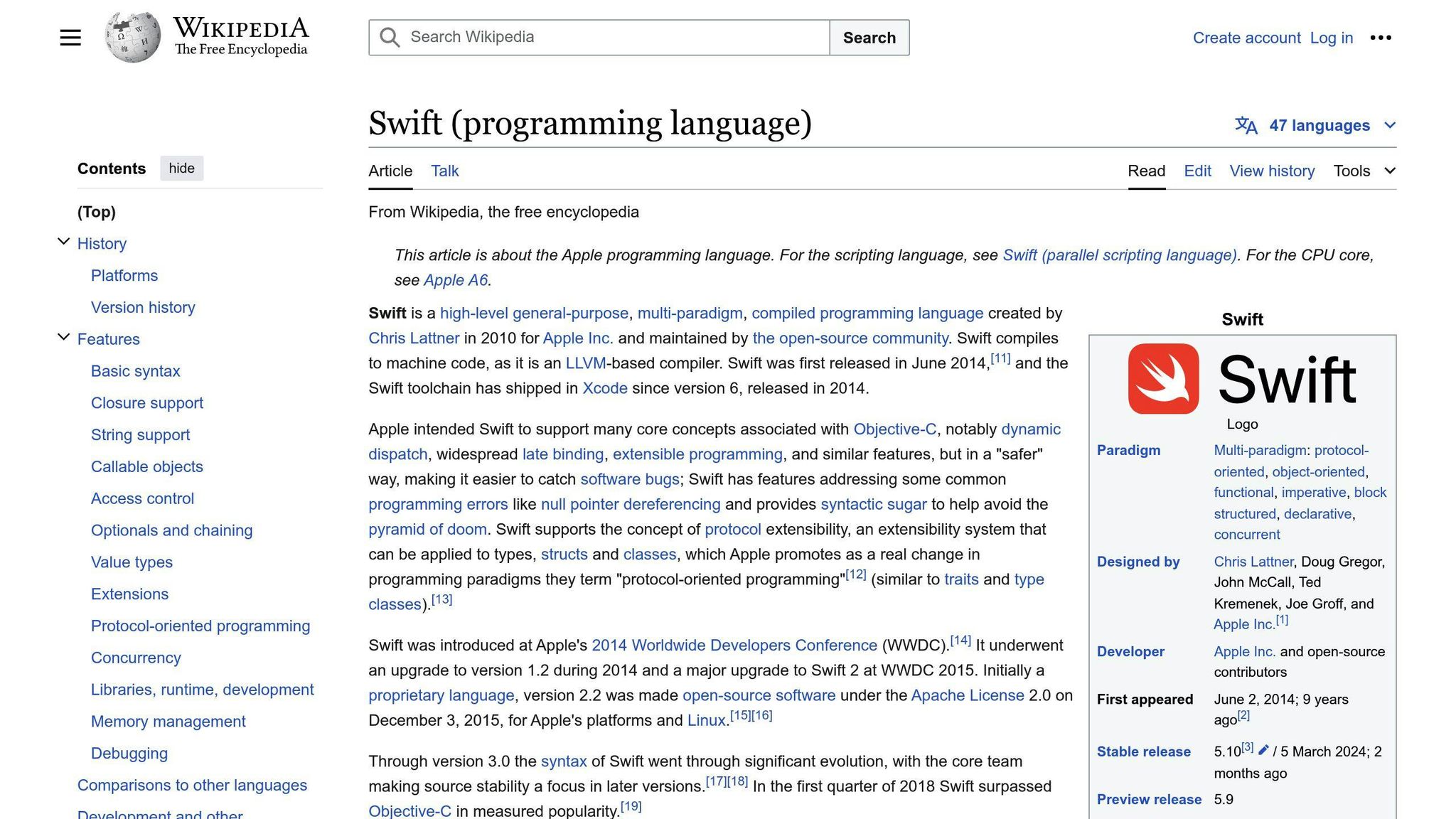Viewport: 1456px width, 819px height.
Task: Click the magnifying glass search icon
Action: pos(390,36)
